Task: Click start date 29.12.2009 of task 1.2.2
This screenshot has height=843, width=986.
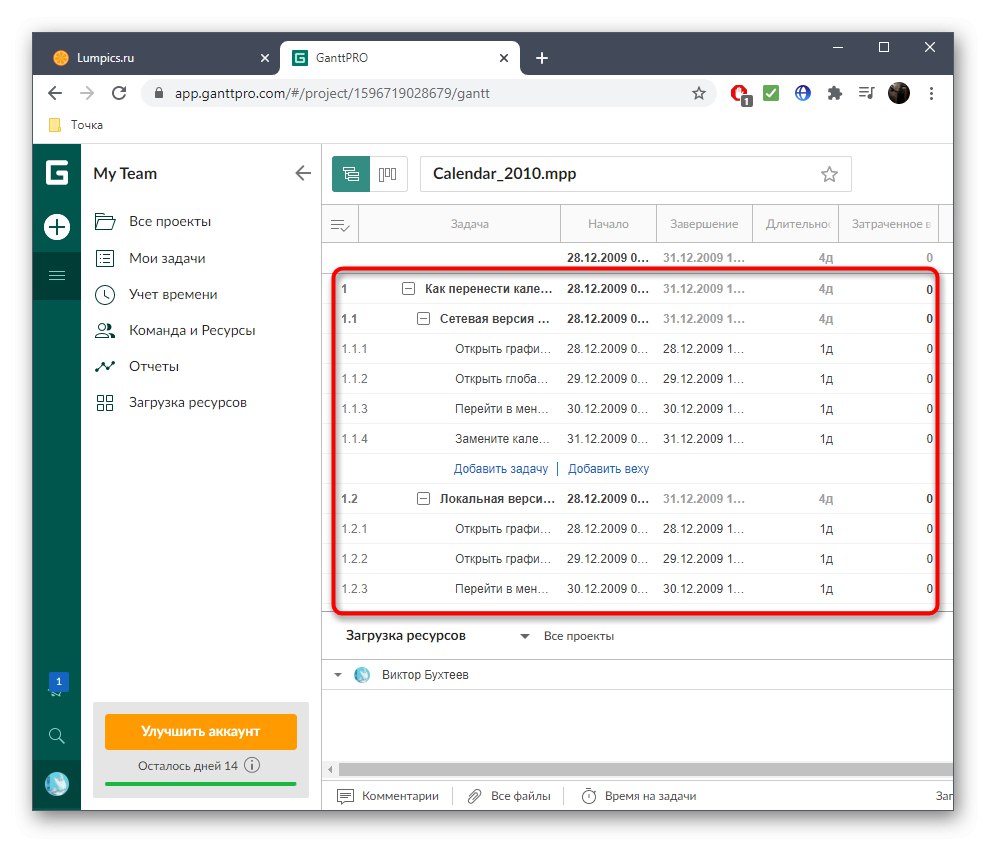Action: [x=607, y=559]
